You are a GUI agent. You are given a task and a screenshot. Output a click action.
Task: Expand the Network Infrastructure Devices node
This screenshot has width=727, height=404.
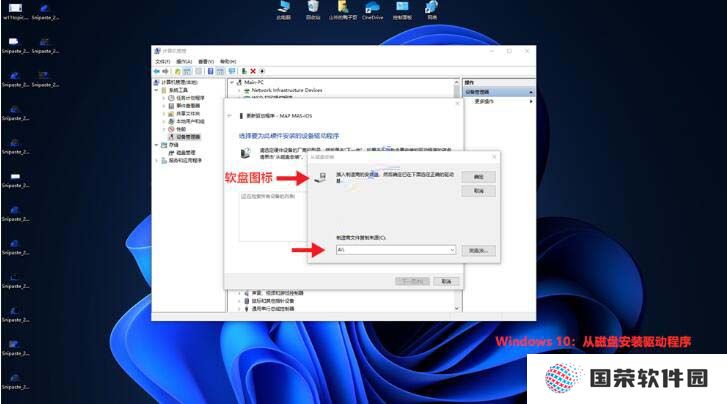[239, 90]
